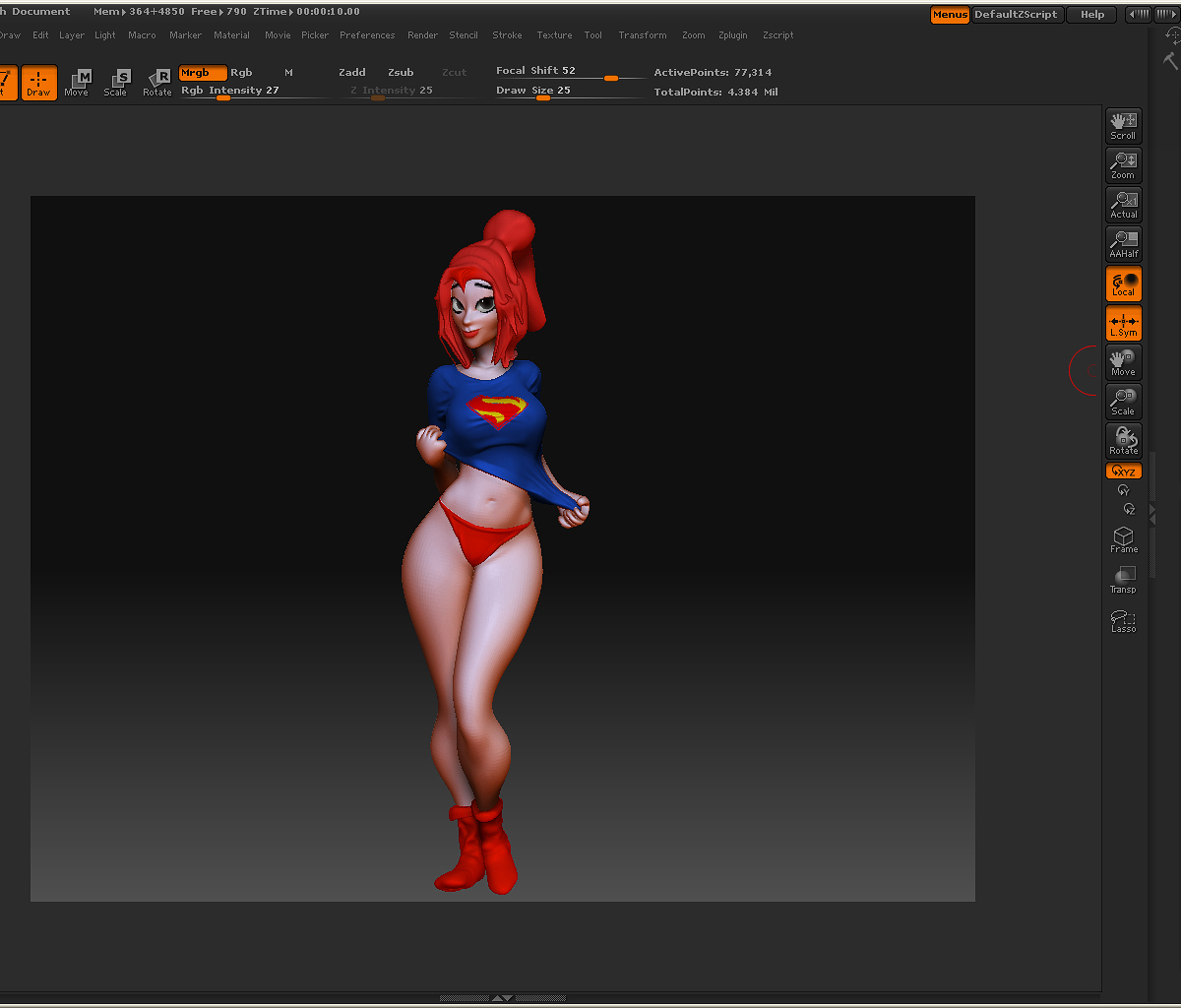Click the 3D character model on the canvas
The height and width of the screenshot is (1008, 1181).
click(x=487, y=551)
